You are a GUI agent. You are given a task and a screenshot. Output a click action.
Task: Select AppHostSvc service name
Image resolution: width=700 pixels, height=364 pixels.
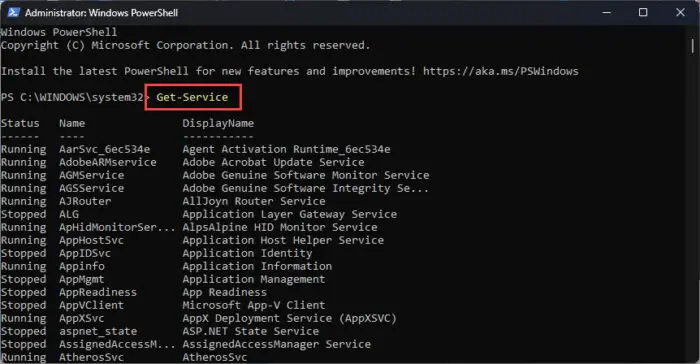(92, 240)
